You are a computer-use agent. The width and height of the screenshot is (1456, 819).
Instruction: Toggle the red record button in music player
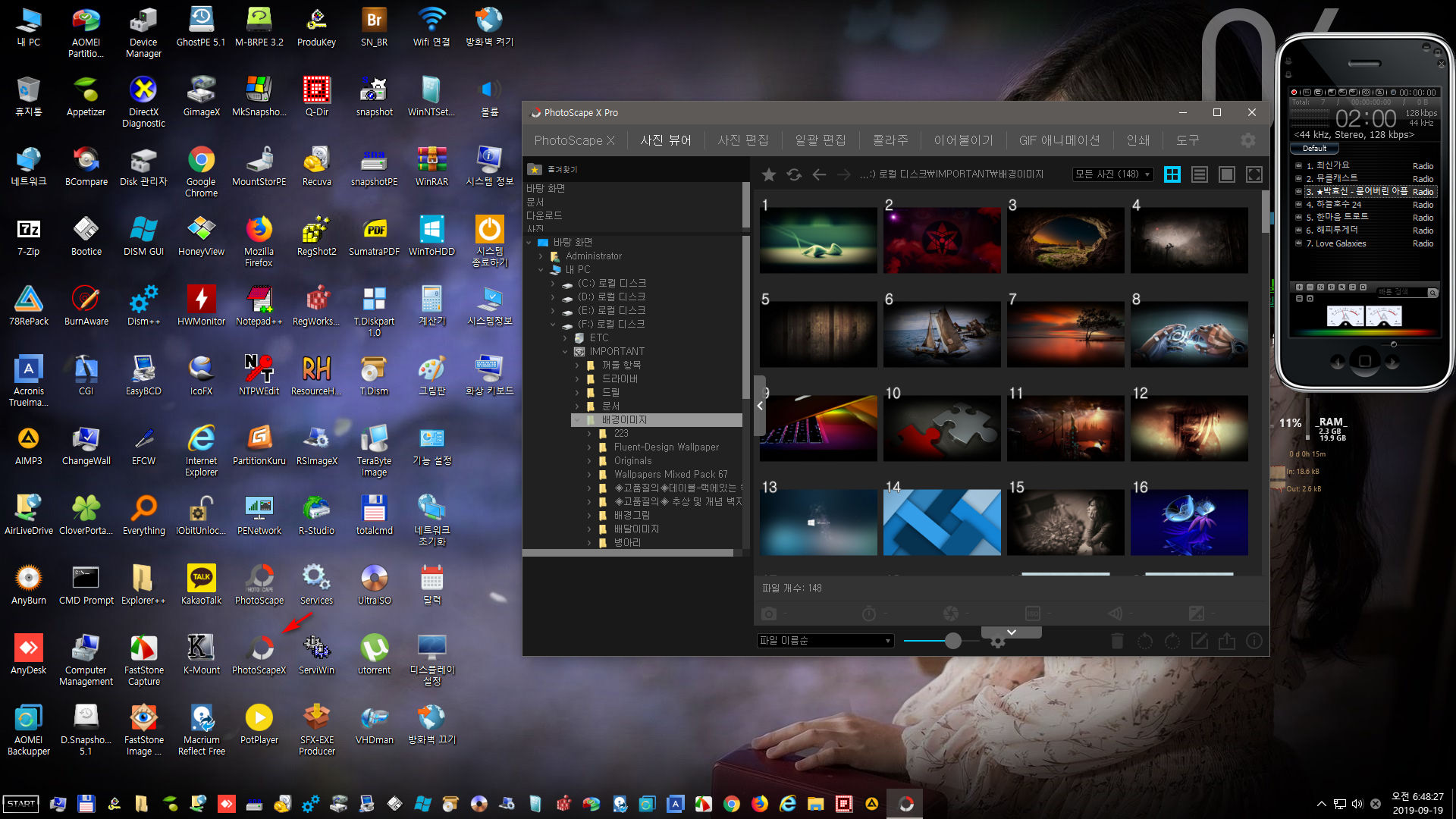[x=1294, y=93]
